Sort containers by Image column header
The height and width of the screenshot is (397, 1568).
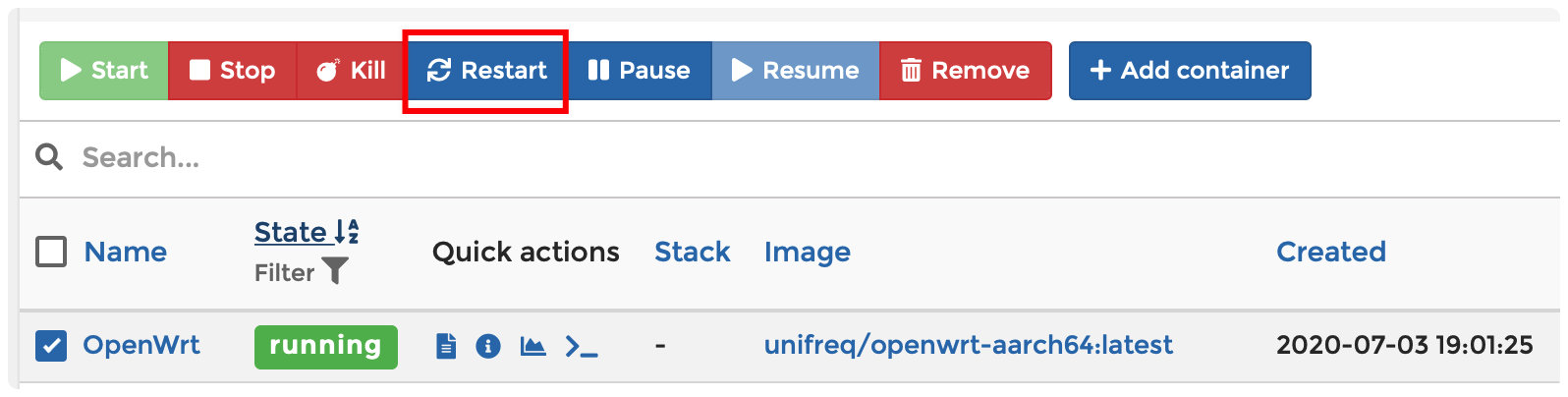point(807,253)
